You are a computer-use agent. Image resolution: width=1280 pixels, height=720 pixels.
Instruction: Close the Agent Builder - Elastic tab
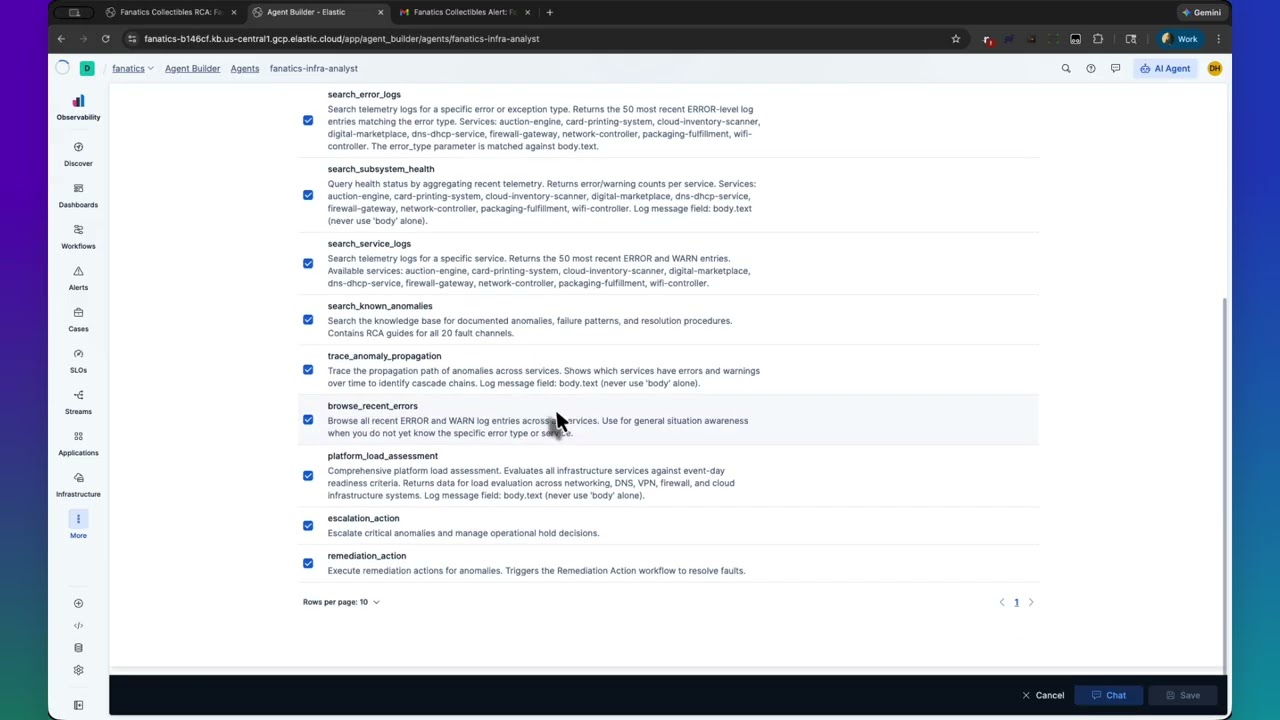point(380,12)
